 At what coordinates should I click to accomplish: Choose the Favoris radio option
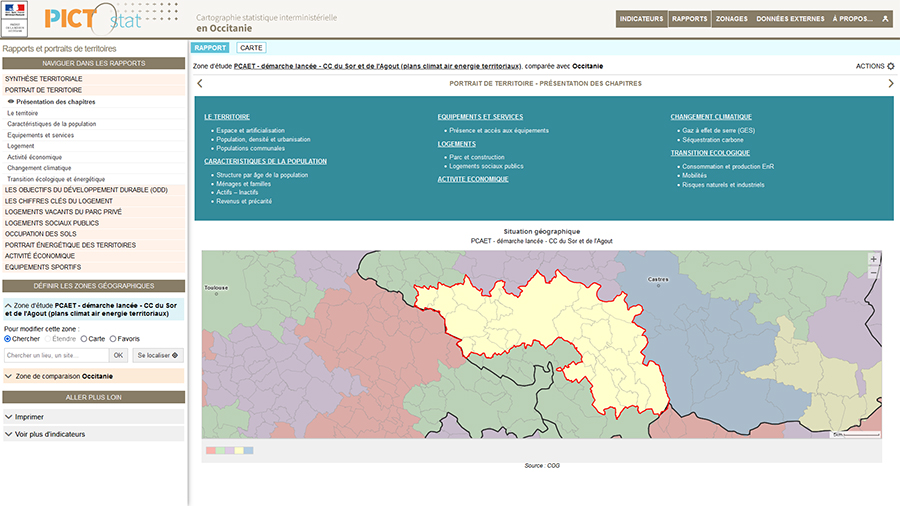click(x=113, y=339)
